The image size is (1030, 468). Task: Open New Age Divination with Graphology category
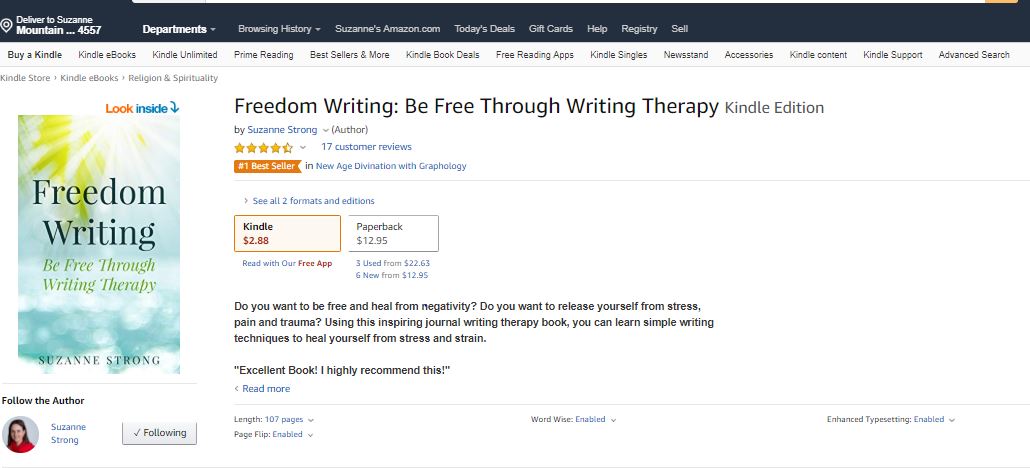pos(391,166)
